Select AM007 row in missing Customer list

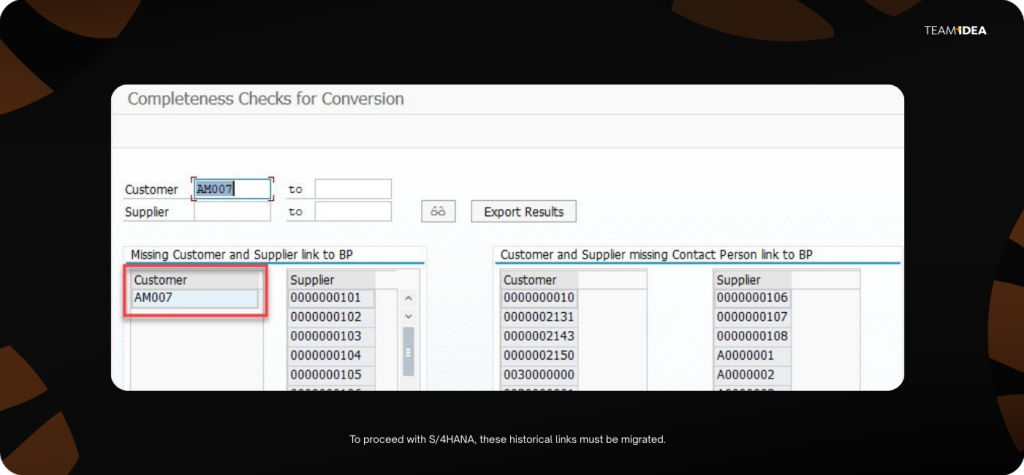click(x=195, y=298)
